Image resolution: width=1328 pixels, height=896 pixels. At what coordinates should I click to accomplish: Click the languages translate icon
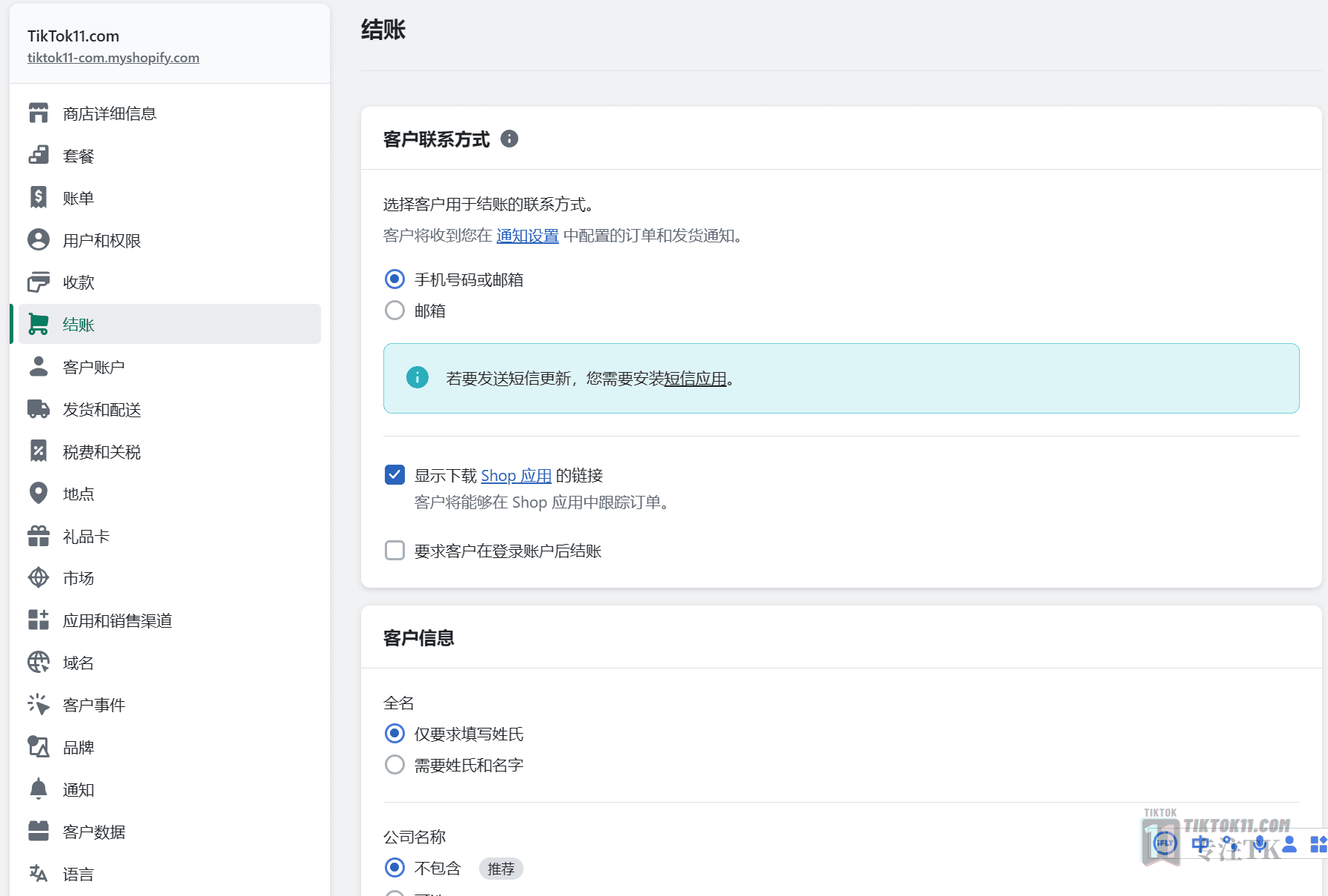coord(39,874)
